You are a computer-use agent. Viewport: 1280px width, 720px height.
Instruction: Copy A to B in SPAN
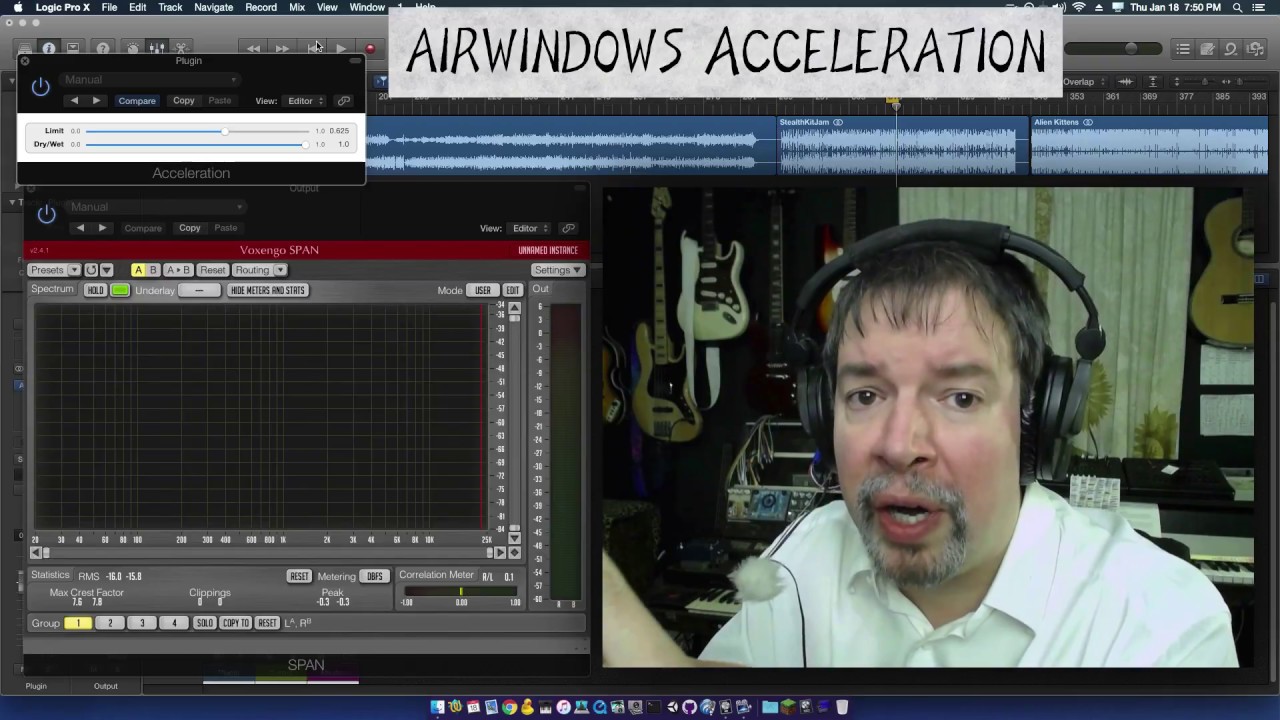coord(178,270)
